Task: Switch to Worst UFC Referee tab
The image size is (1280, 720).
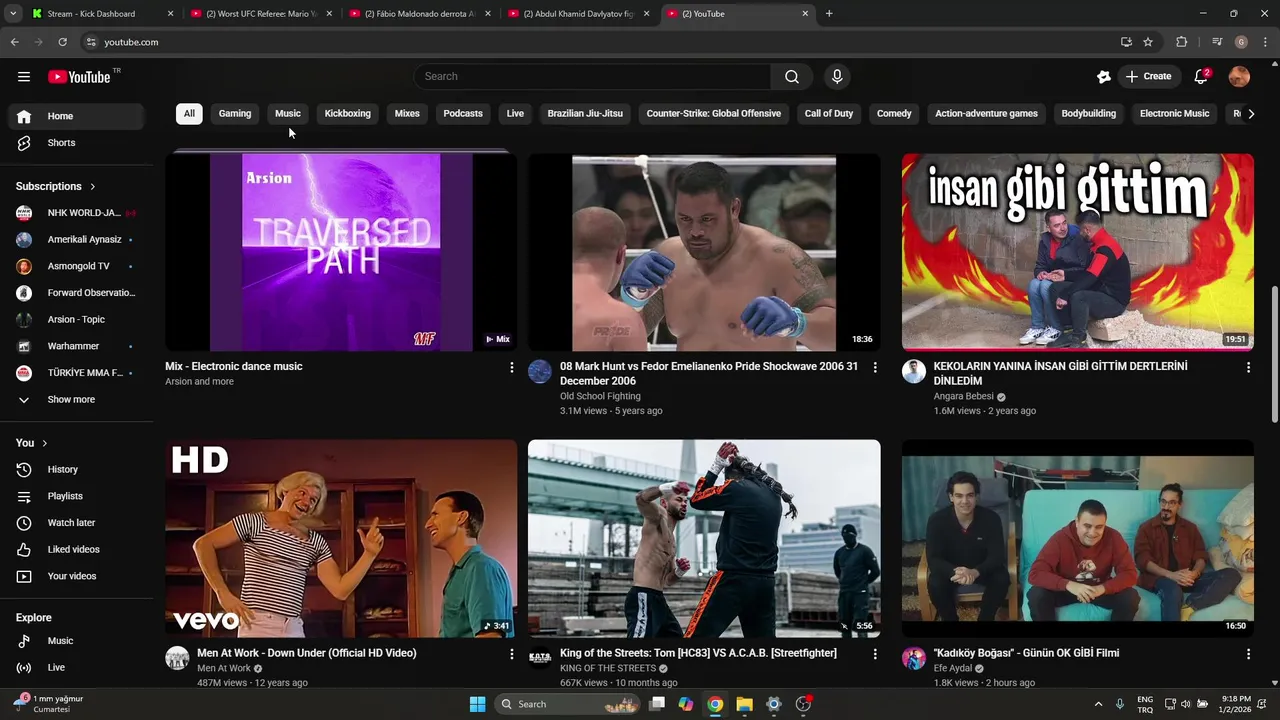Action: [x=261, y=14]
